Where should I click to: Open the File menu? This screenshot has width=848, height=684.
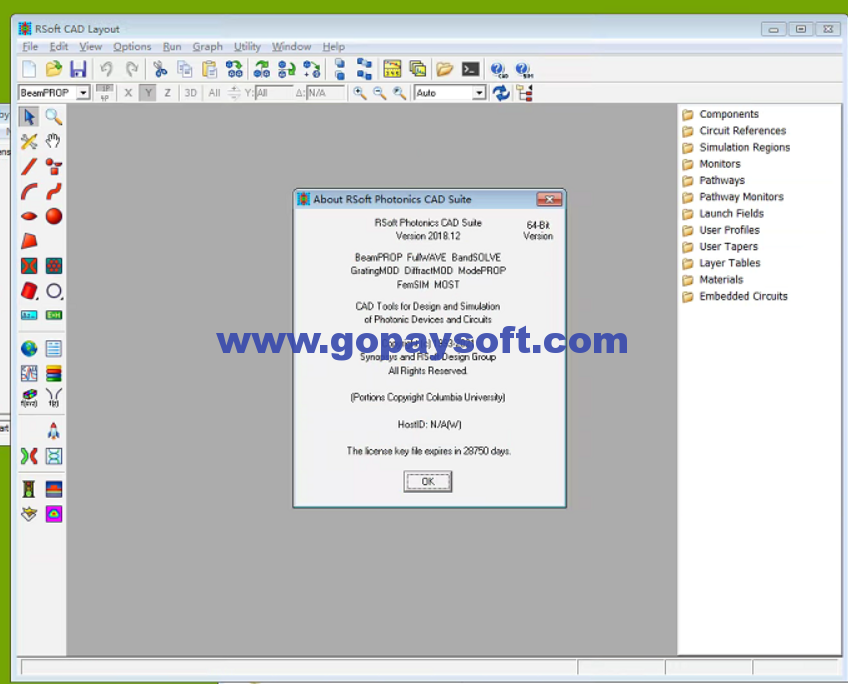coord(30,47)
